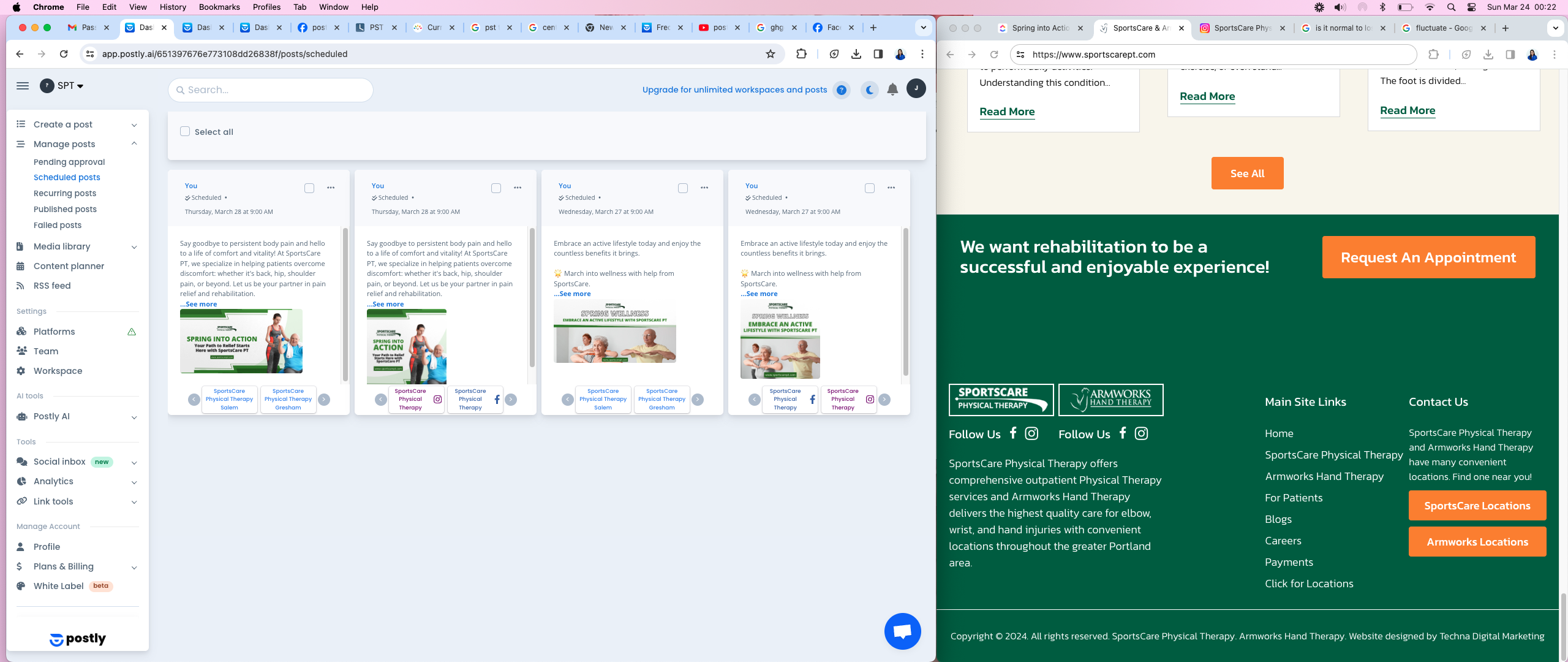Click the See All button
1568x662 pixels.
(1247, 173)
